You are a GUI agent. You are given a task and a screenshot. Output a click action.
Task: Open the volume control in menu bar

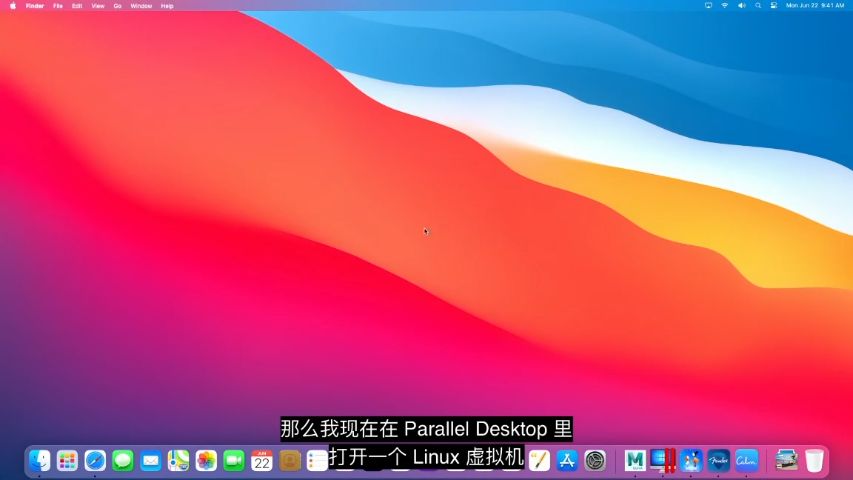741,5
